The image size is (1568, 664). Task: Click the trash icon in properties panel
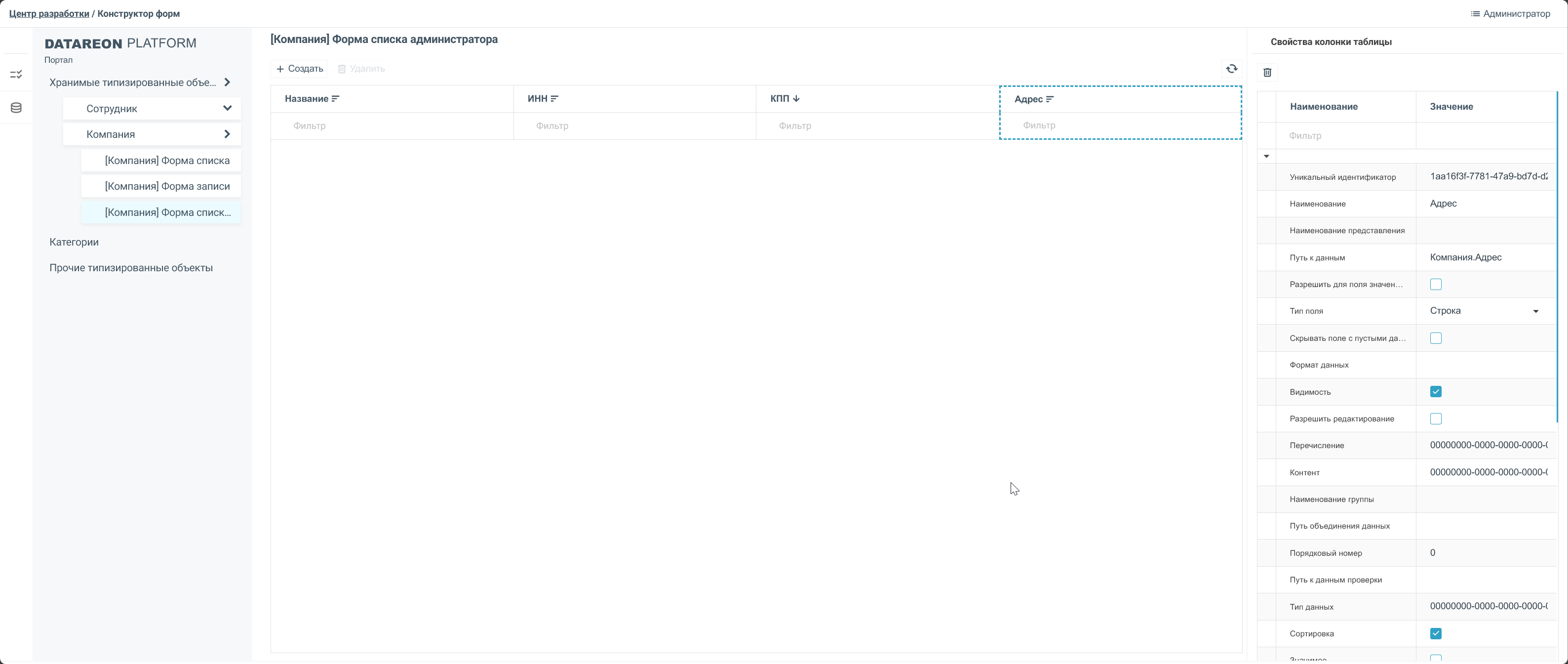point(1267,73)
